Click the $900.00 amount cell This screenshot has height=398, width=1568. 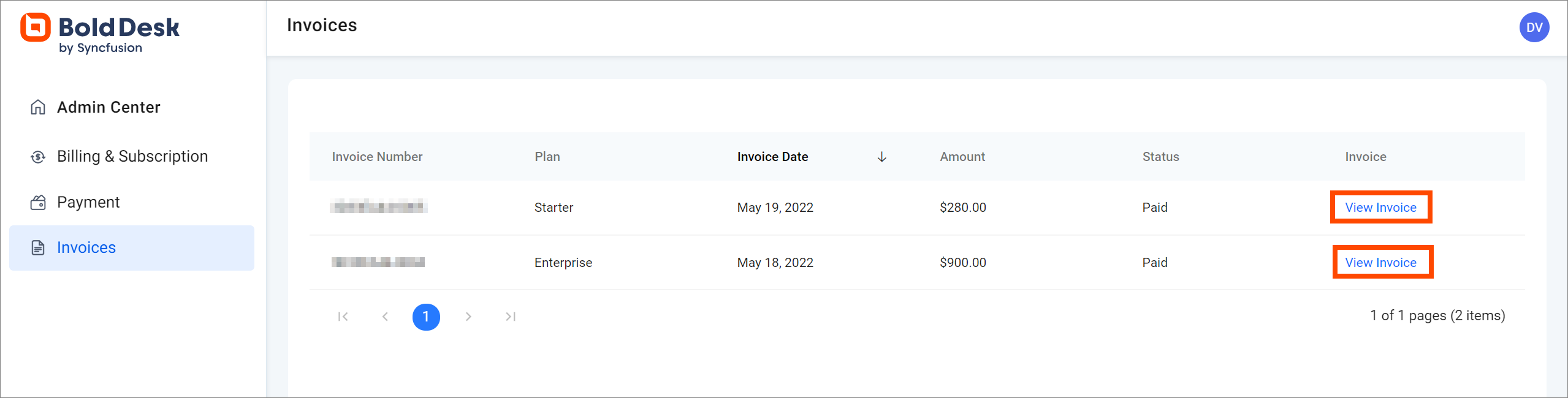coord(962,263)
